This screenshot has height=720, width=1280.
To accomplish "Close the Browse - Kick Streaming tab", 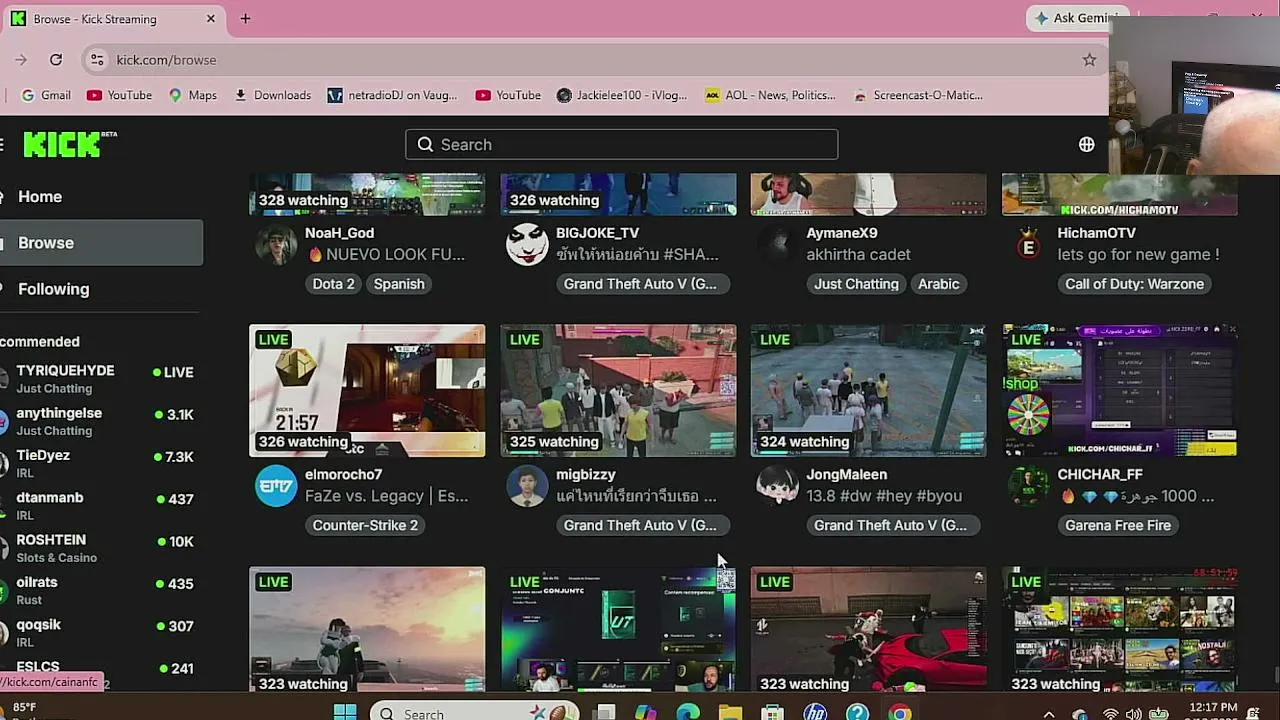I will (211, 19).
